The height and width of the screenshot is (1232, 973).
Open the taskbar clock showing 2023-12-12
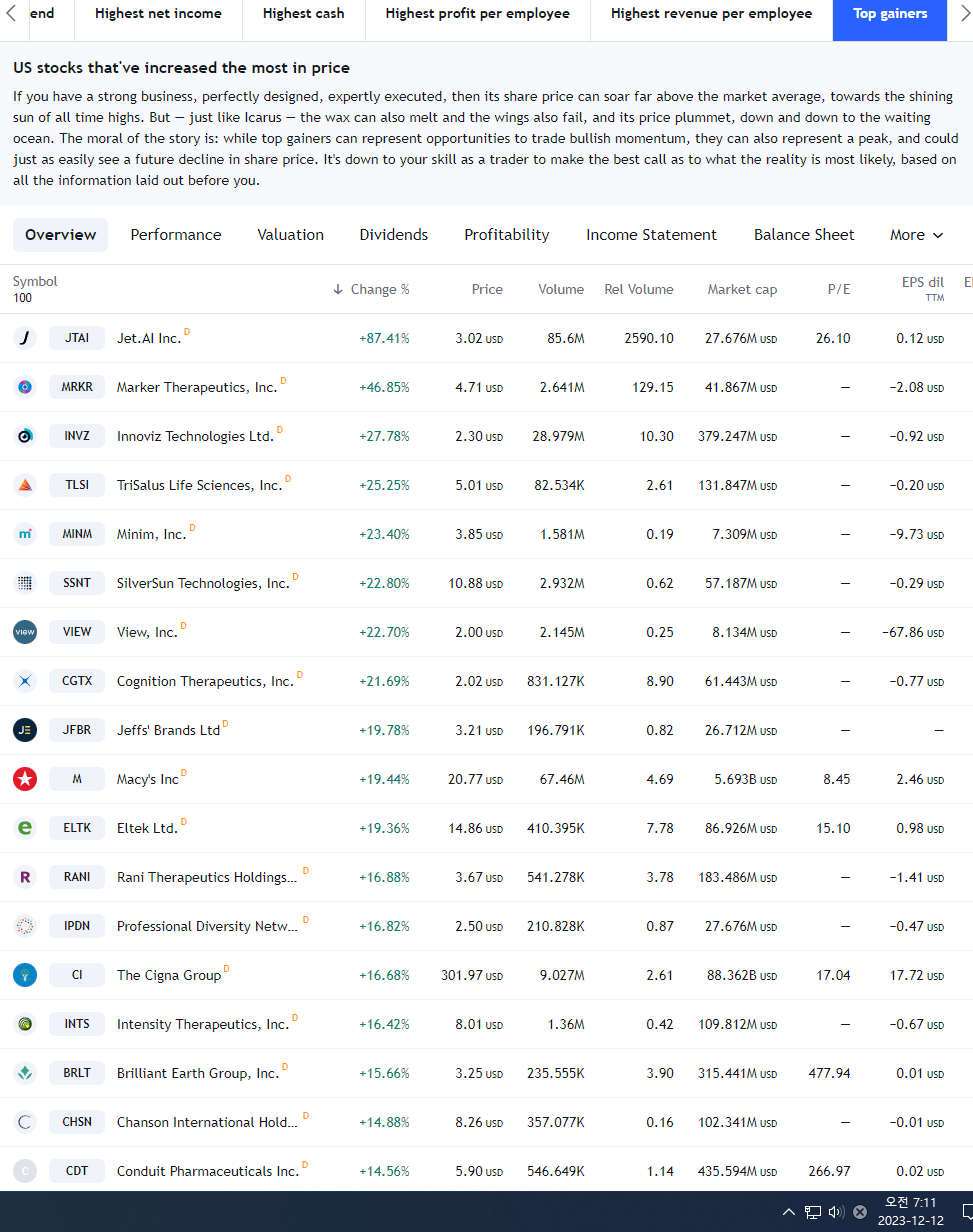coord(910,1212)
